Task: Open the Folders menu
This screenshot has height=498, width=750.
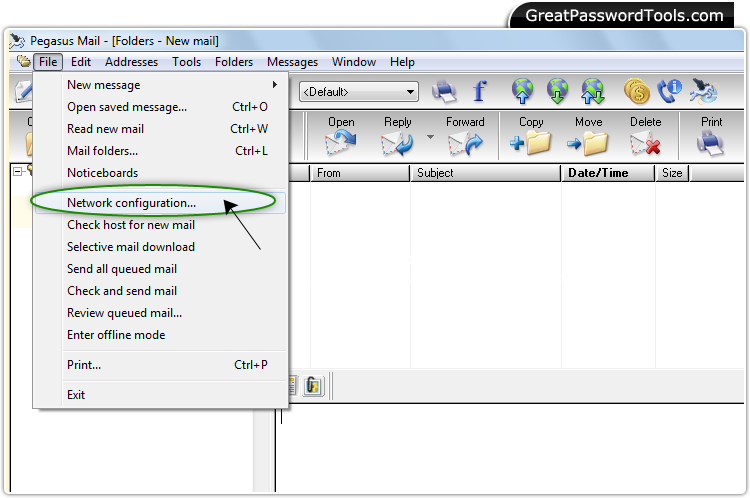Action: pyautogui.click(x=234, y=62)
